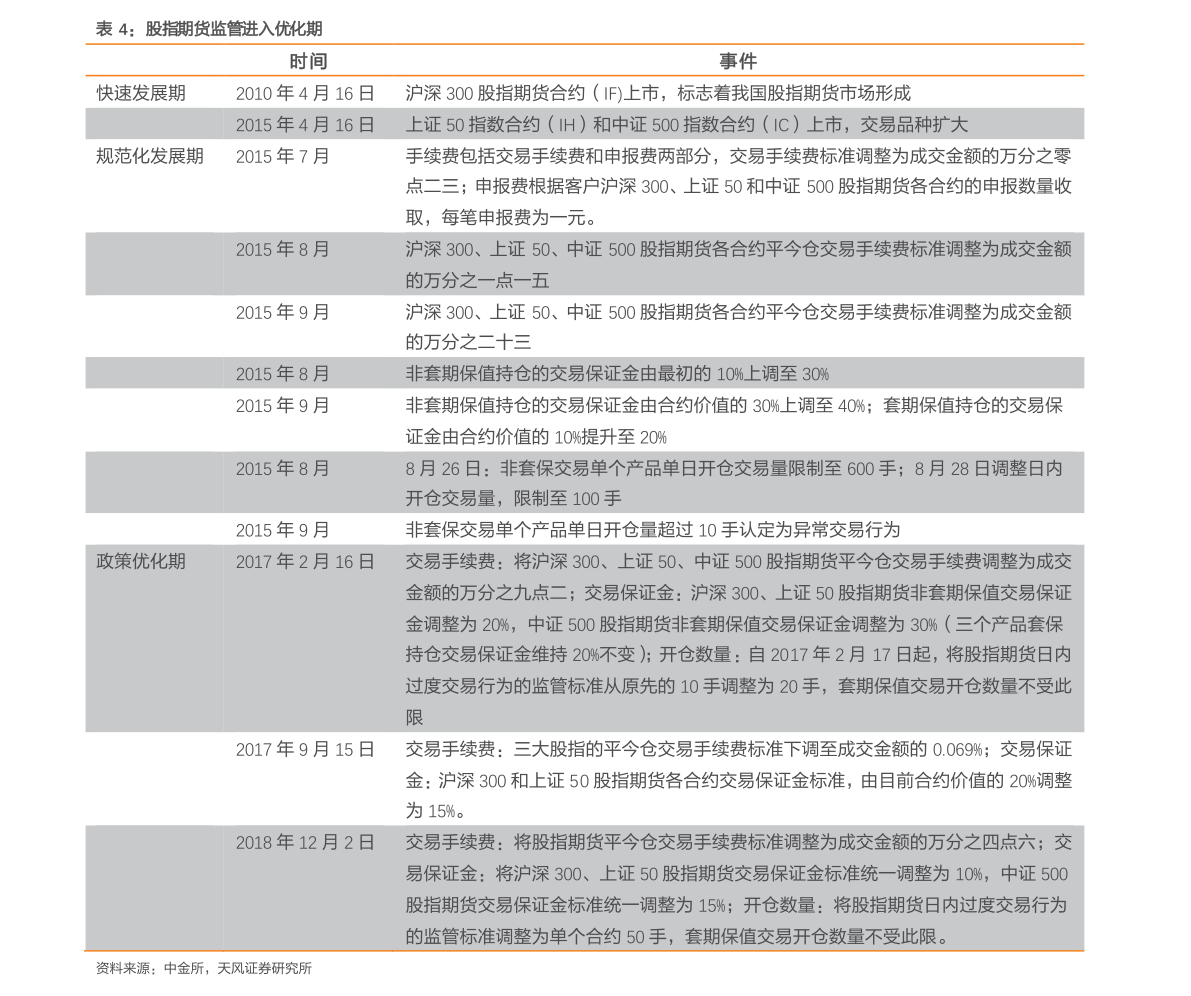Select the event starting "手续费包括交易手续费和申报费两部分"
1191x996 pixels.
pyautogui.click(x=738, y=187)
